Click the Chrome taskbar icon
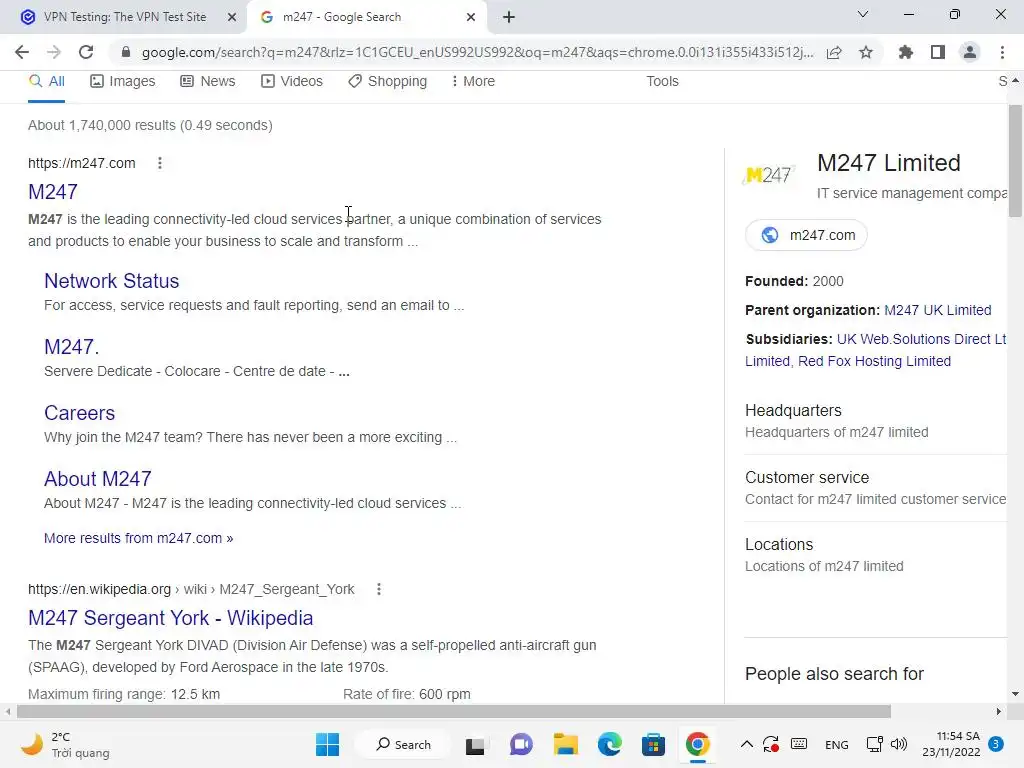 pos(697,744)
